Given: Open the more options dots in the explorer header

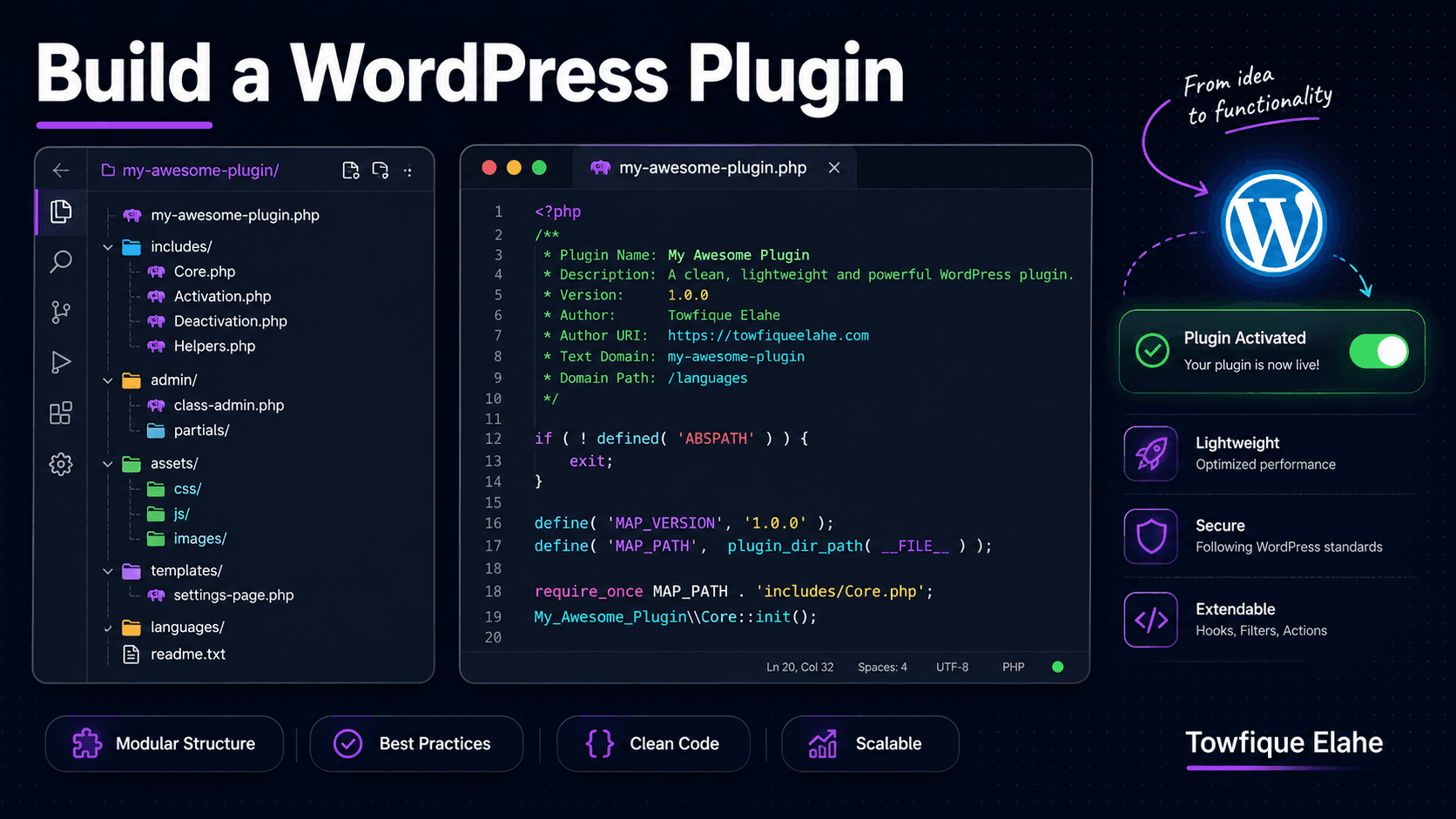Looking at the screenshot, I should click(408, 171).
